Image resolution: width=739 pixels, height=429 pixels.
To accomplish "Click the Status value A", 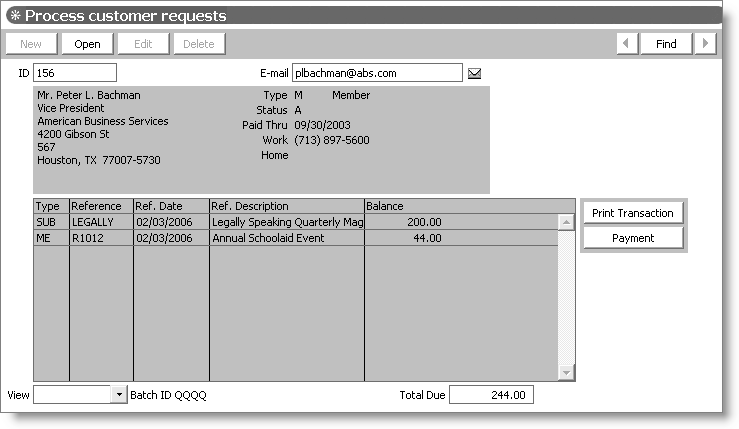I will coord(298,110).
